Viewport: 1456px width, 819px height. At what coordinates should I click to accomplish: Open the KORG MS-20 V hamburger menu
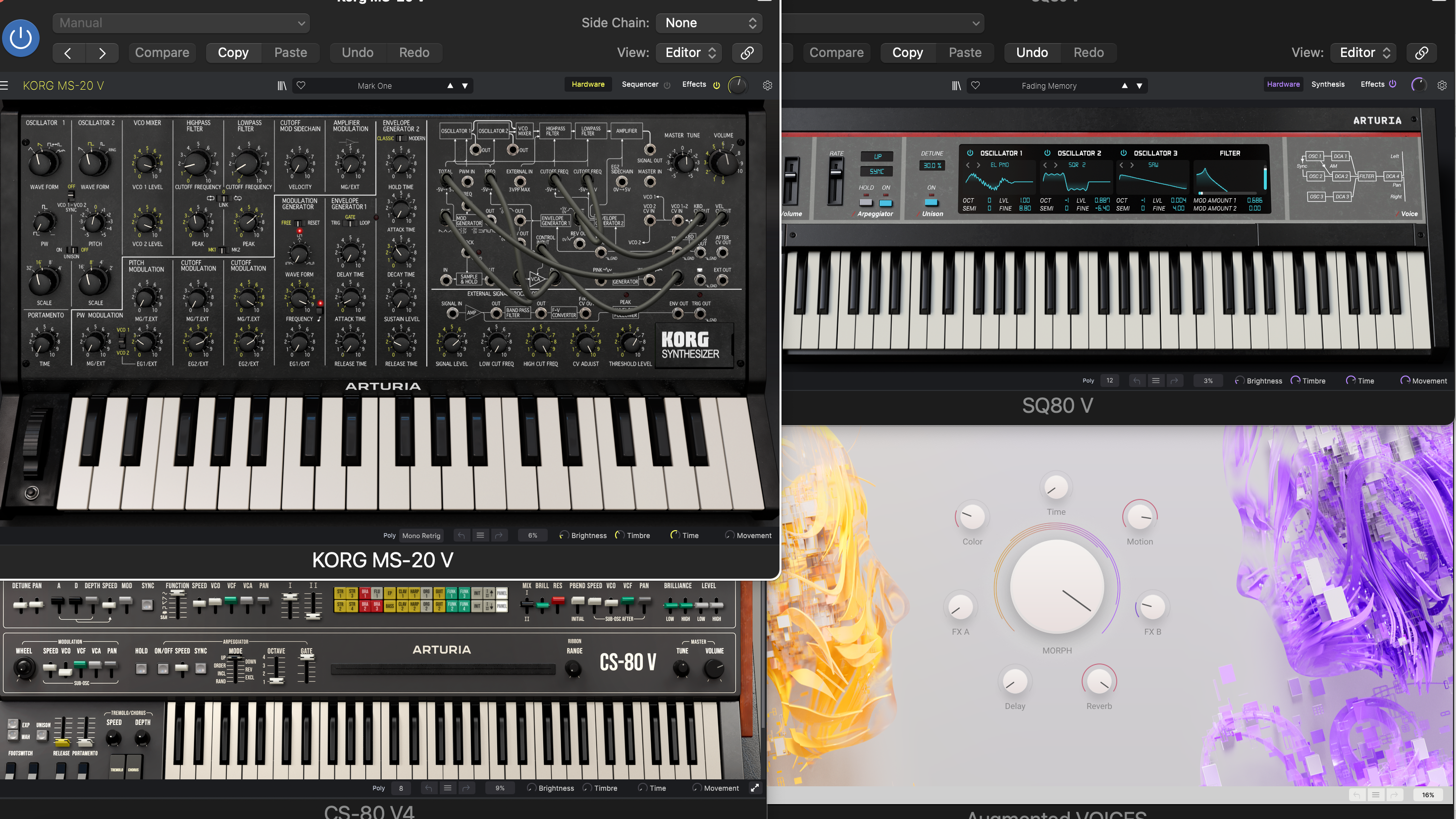tap(4, 85)
